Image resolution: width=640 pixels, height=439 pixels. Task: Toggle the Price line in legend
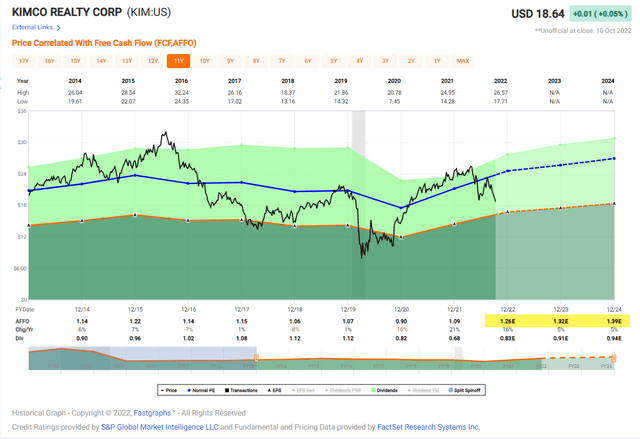click(169, 390)
